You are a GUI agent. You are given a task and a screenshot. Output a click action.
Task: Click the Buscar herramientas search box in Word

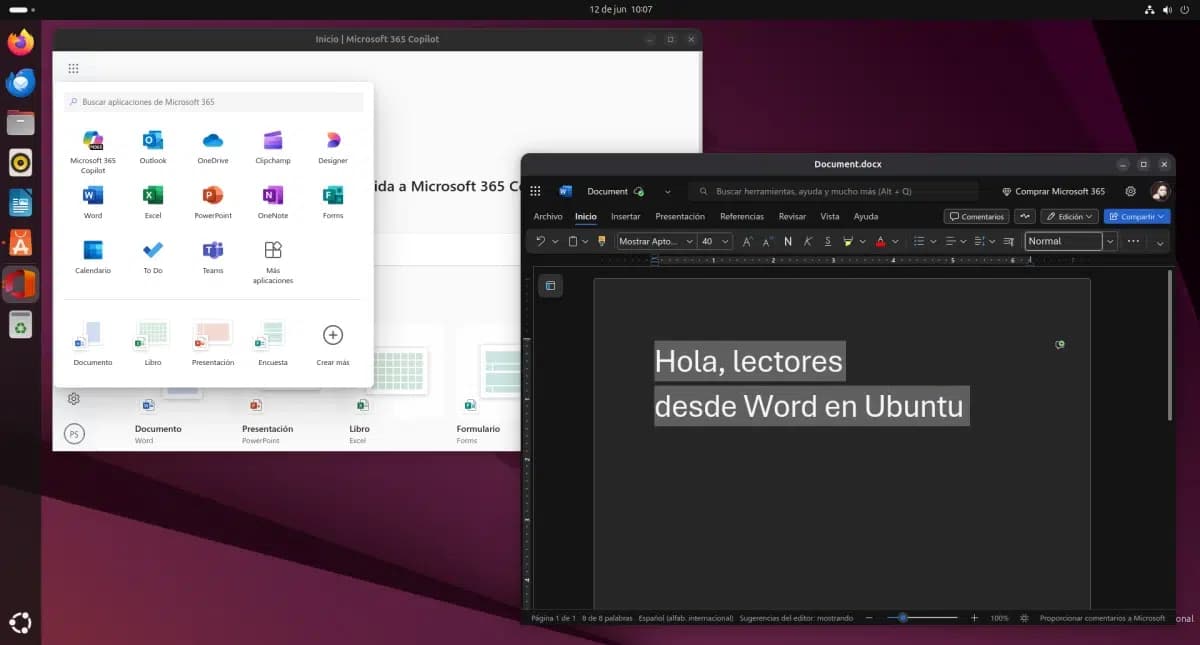pyautogui.click(x=834, y=191)
